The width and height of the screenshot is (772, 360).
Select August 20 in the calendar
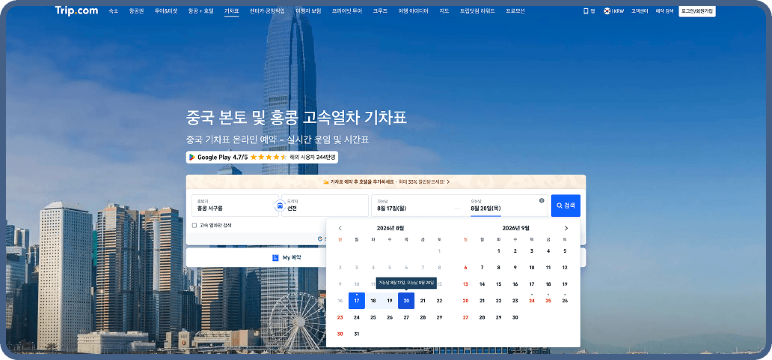(x=406, y=300)
